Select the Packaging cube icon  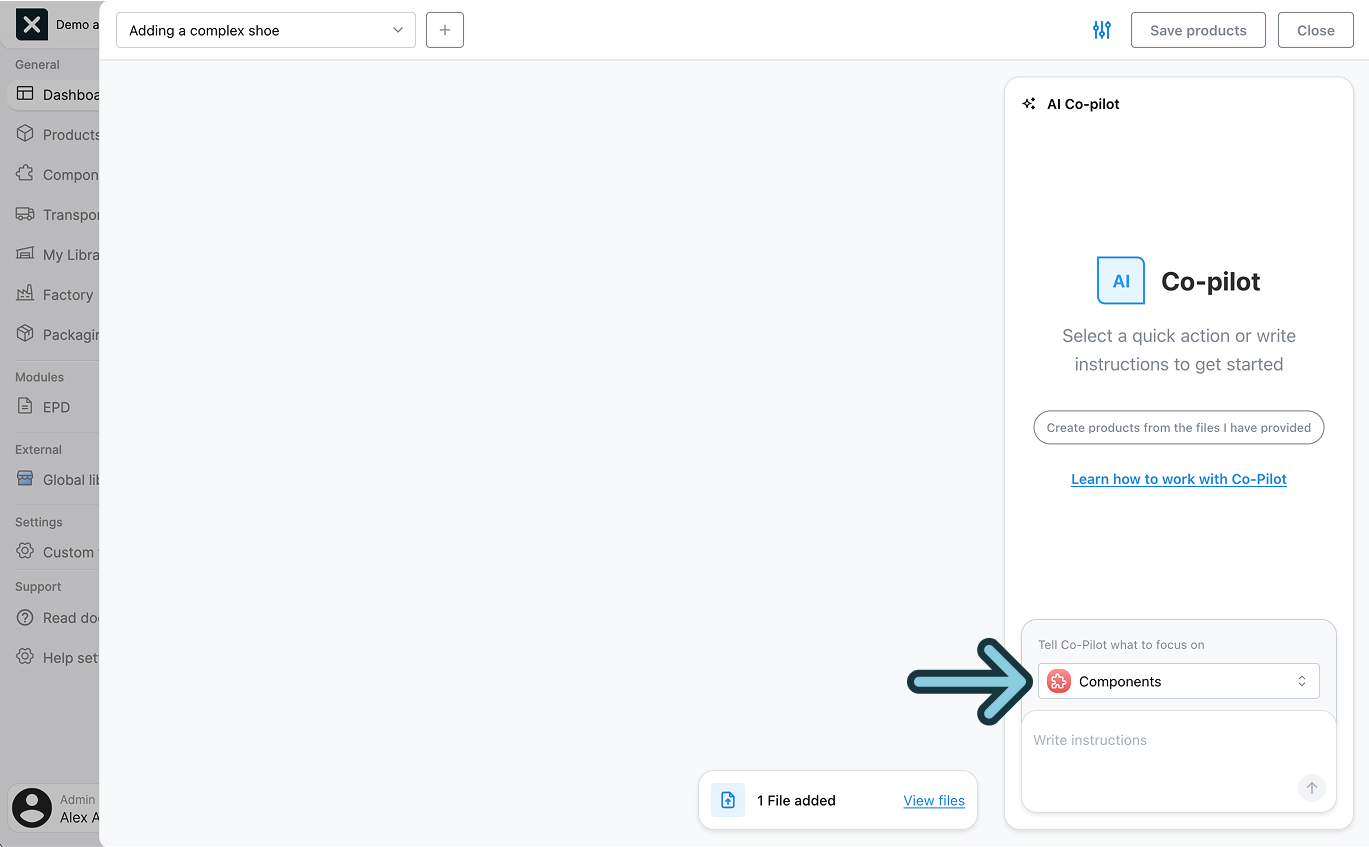coord(23,334)
